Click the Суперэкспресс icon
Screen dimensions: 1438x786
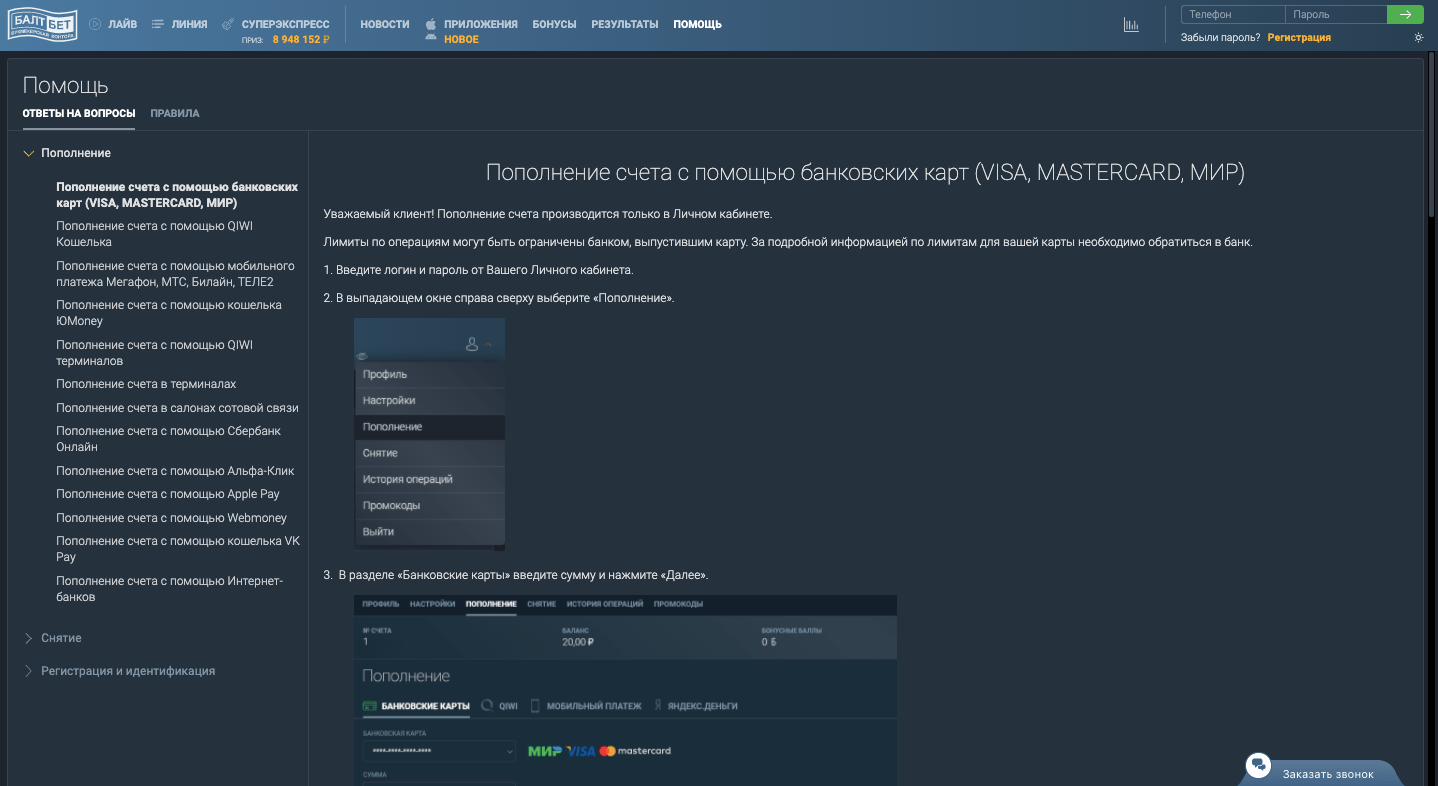(229, 24)
